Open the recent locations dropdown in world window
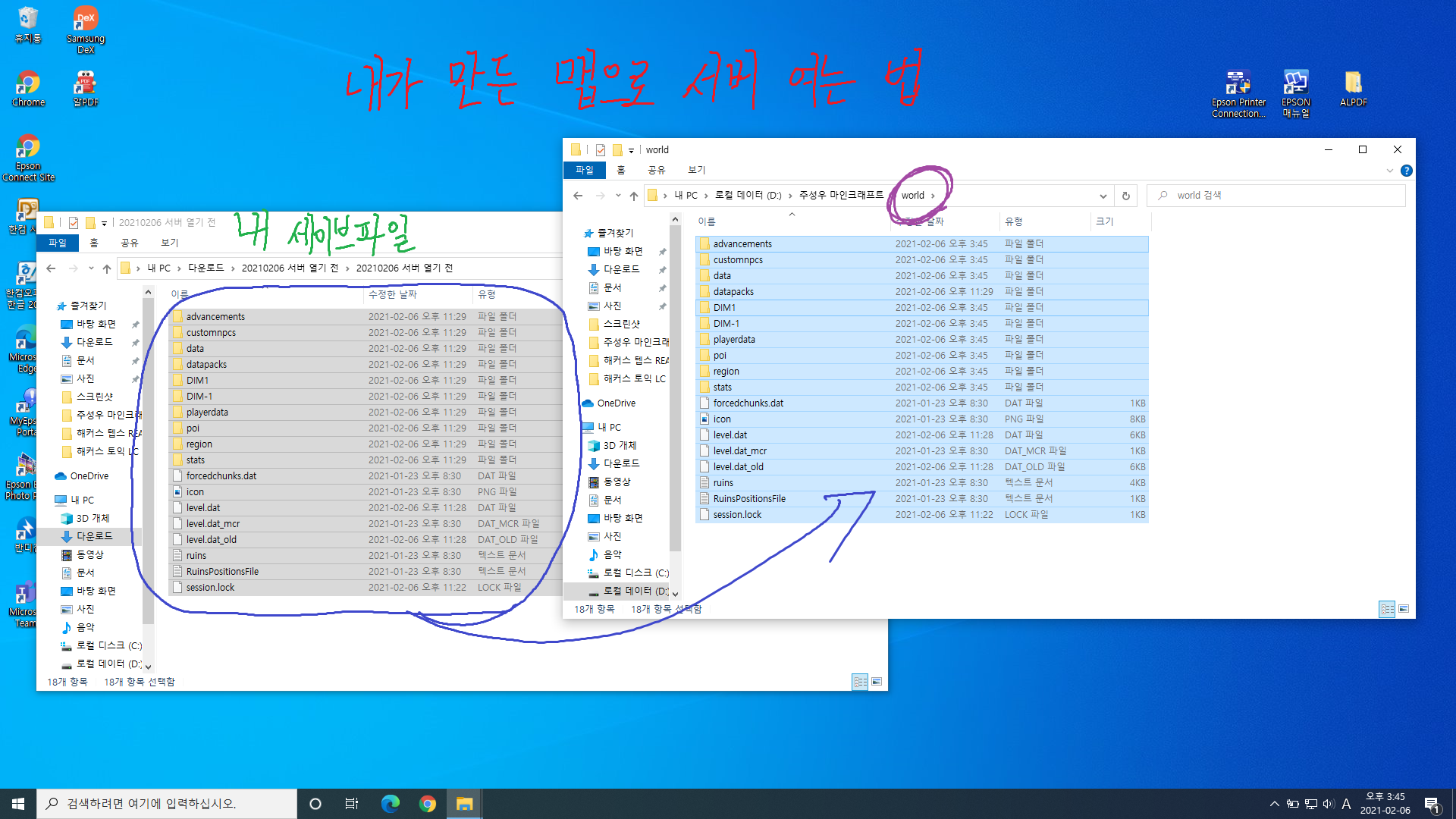 tap(618, 196)
